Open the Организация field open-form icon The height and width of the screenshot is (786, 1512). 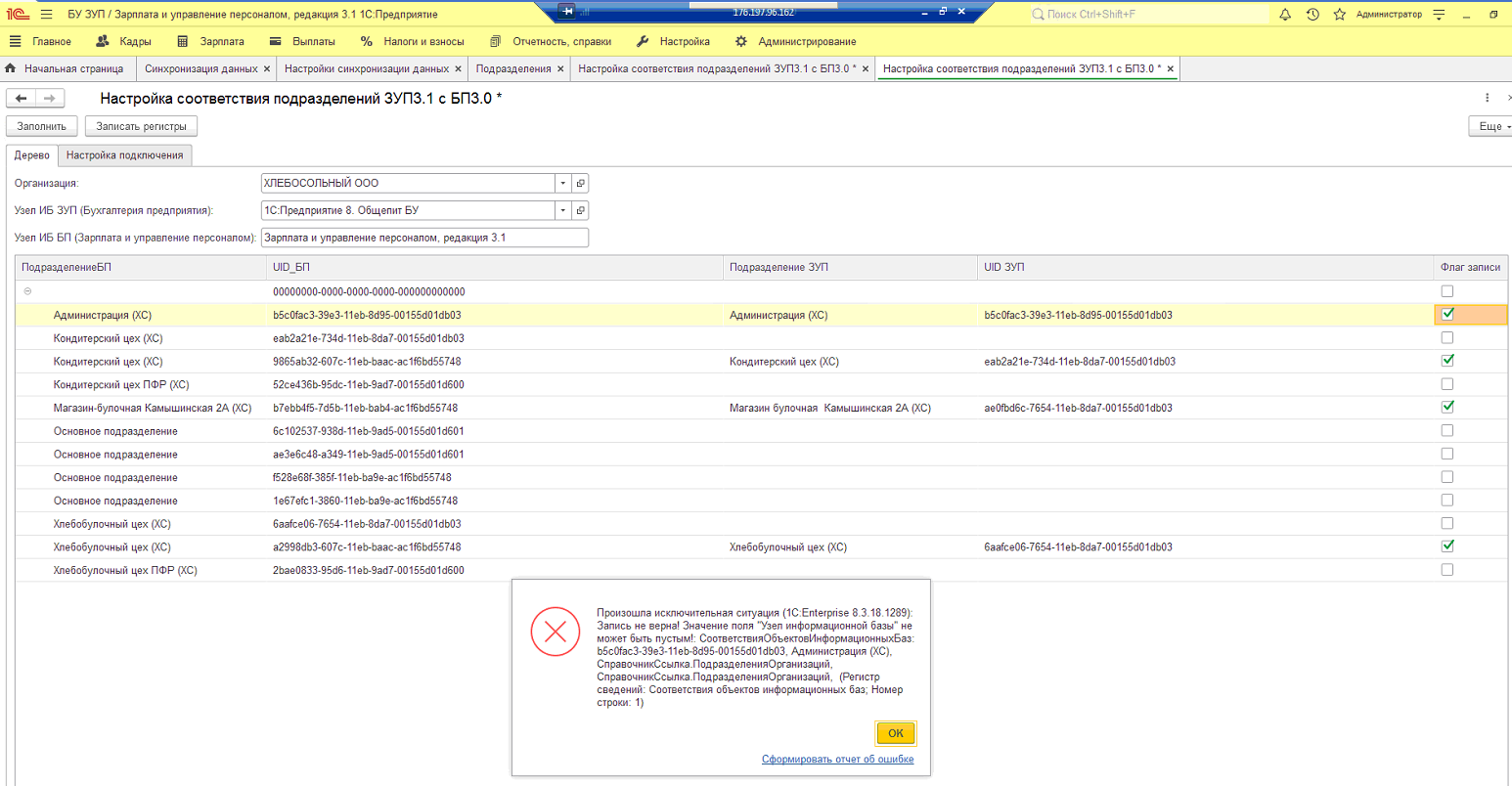tap(580, 183)
